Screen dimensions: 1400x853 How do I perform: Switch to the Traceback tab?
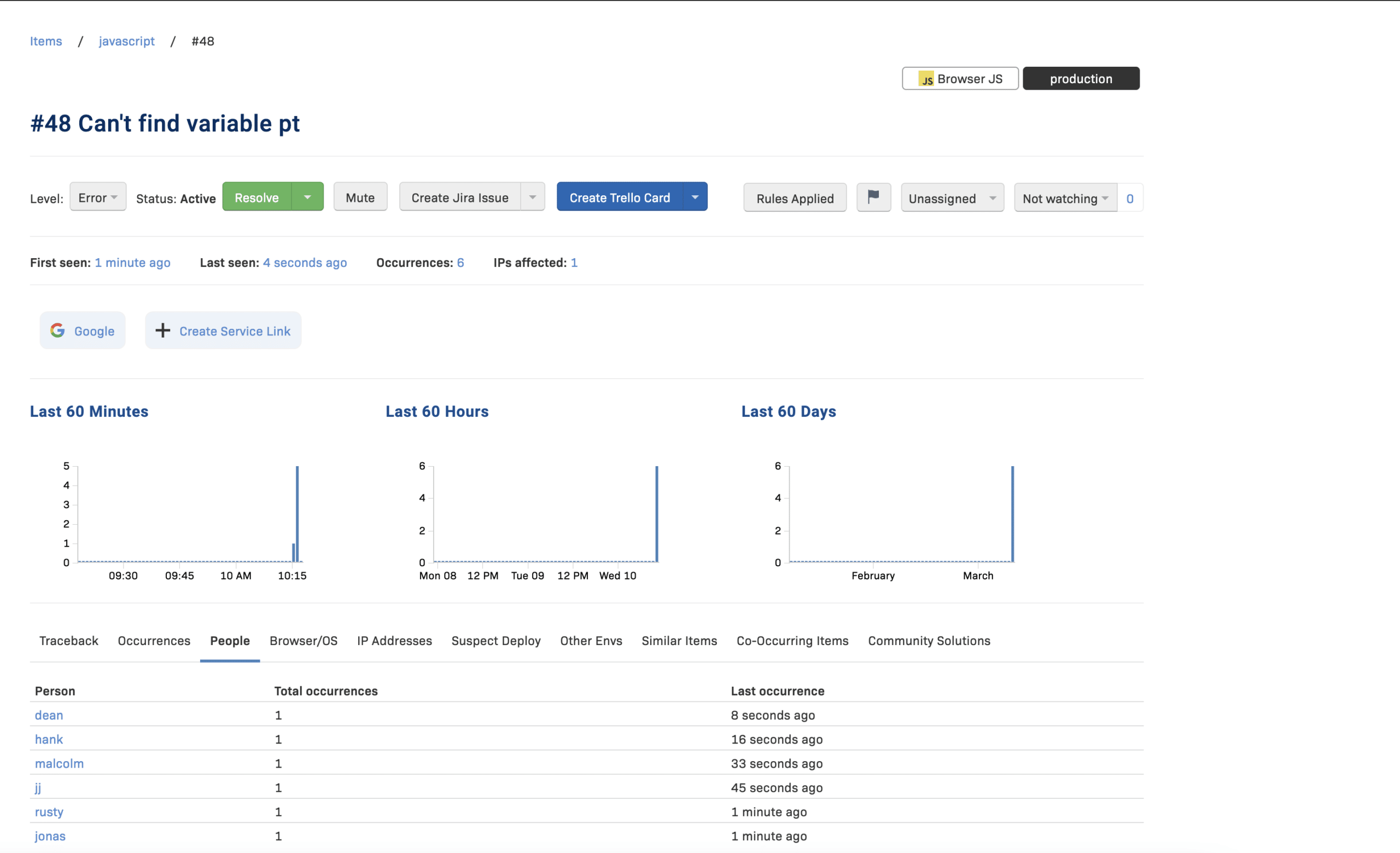click(x=67, y=641)
